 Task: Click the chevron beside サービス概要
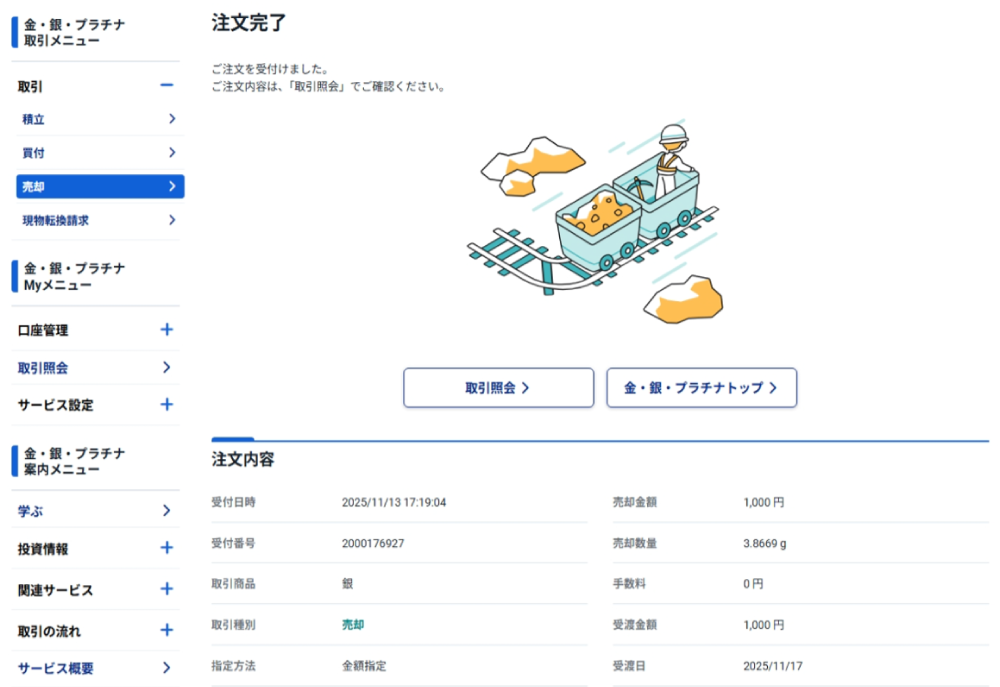click(167, 668)
